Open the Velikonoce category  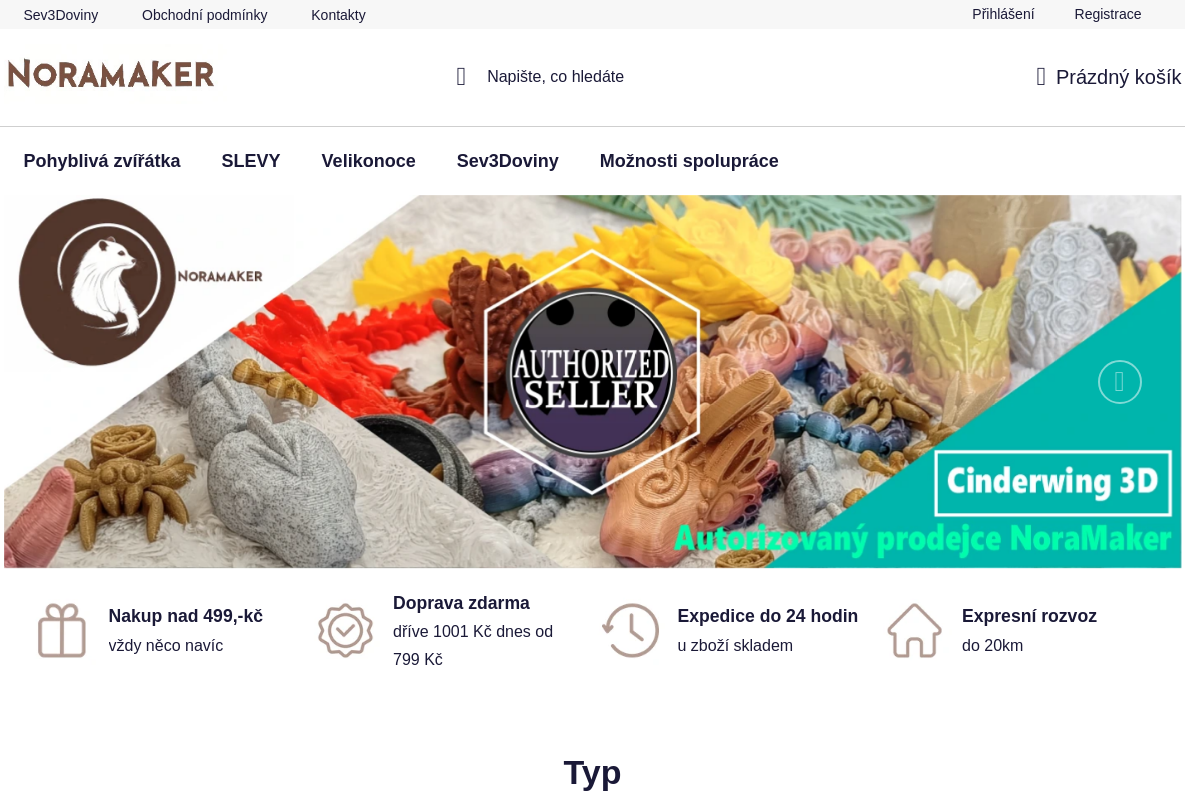coord(368,161)
